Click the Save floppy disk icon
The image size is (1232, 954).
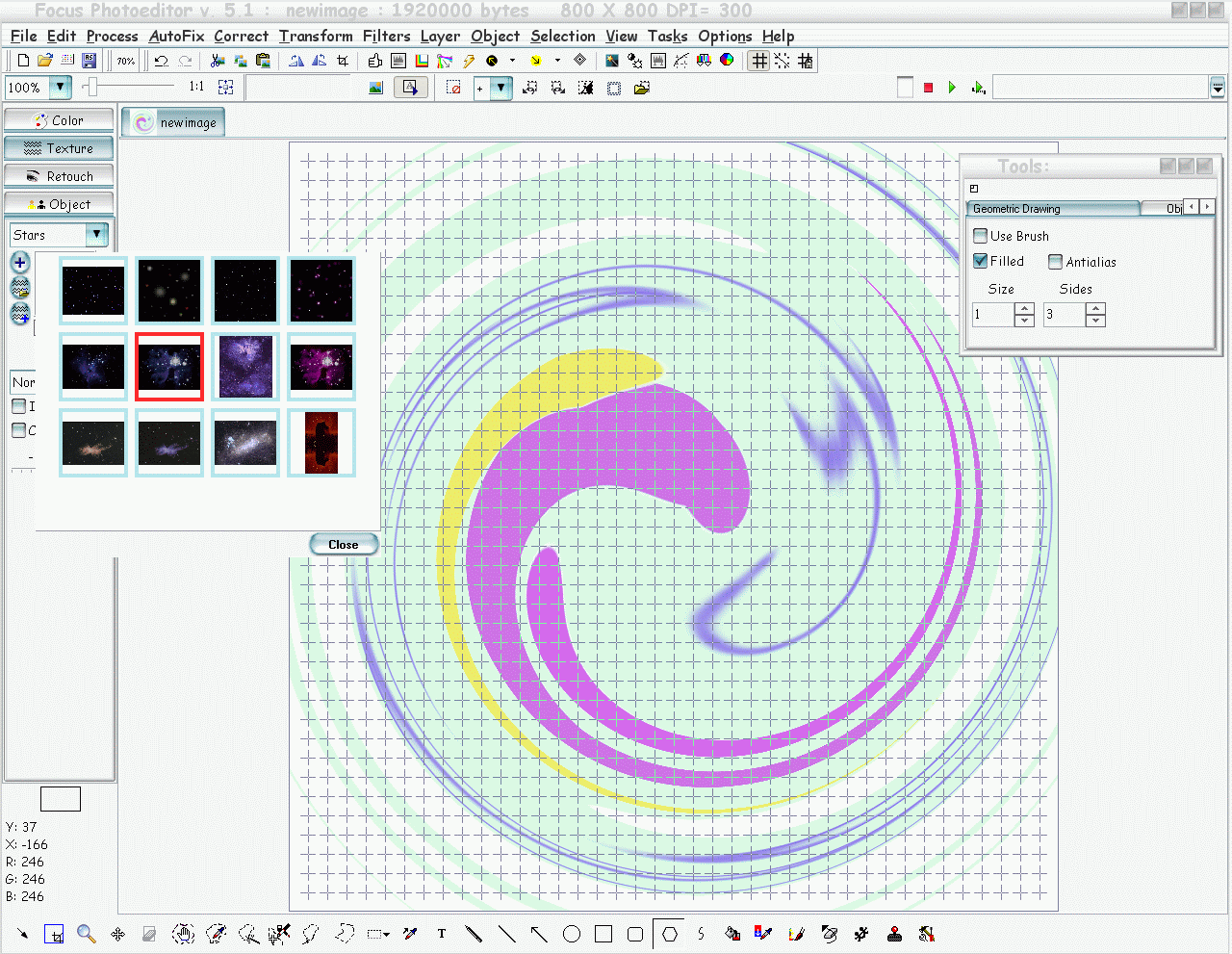[x=90, y=61]
